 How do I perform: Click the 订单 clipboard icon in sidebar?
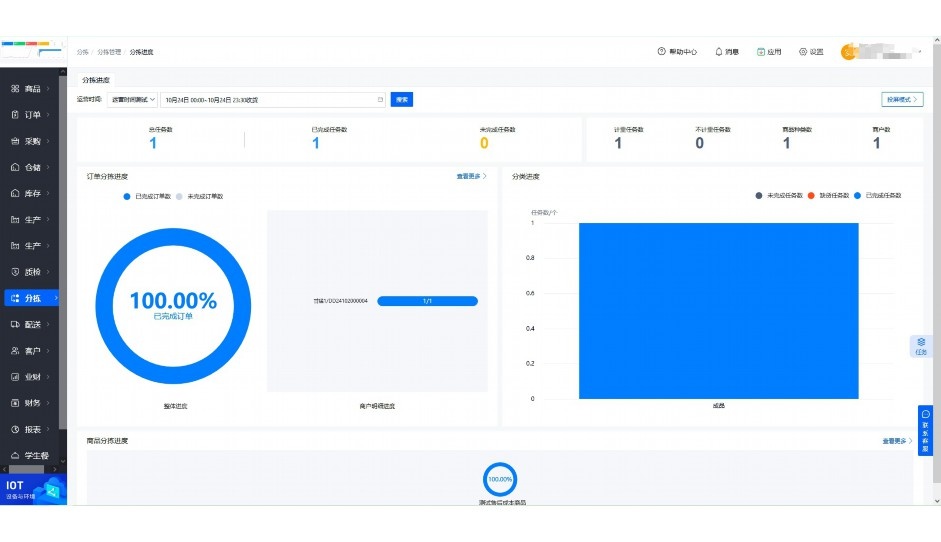pyautogui.click(x=15, y=115)
